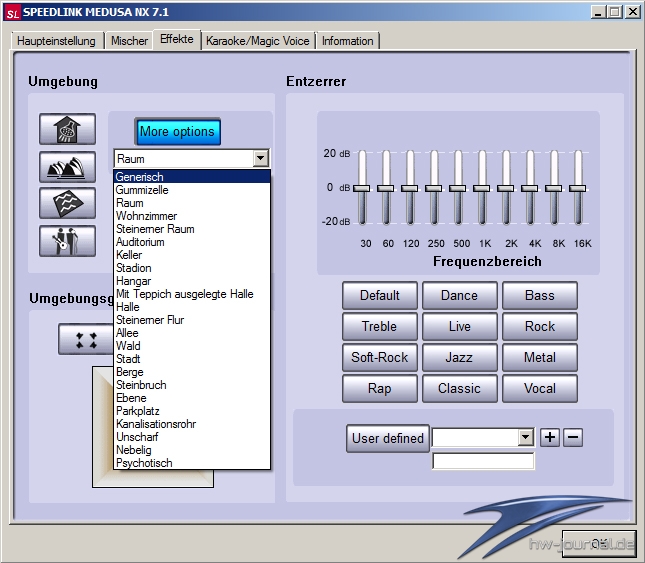Select Parkplatz in the dropdown list
Image resolution: width=645 pixels, height=563 pixels.
192,411
